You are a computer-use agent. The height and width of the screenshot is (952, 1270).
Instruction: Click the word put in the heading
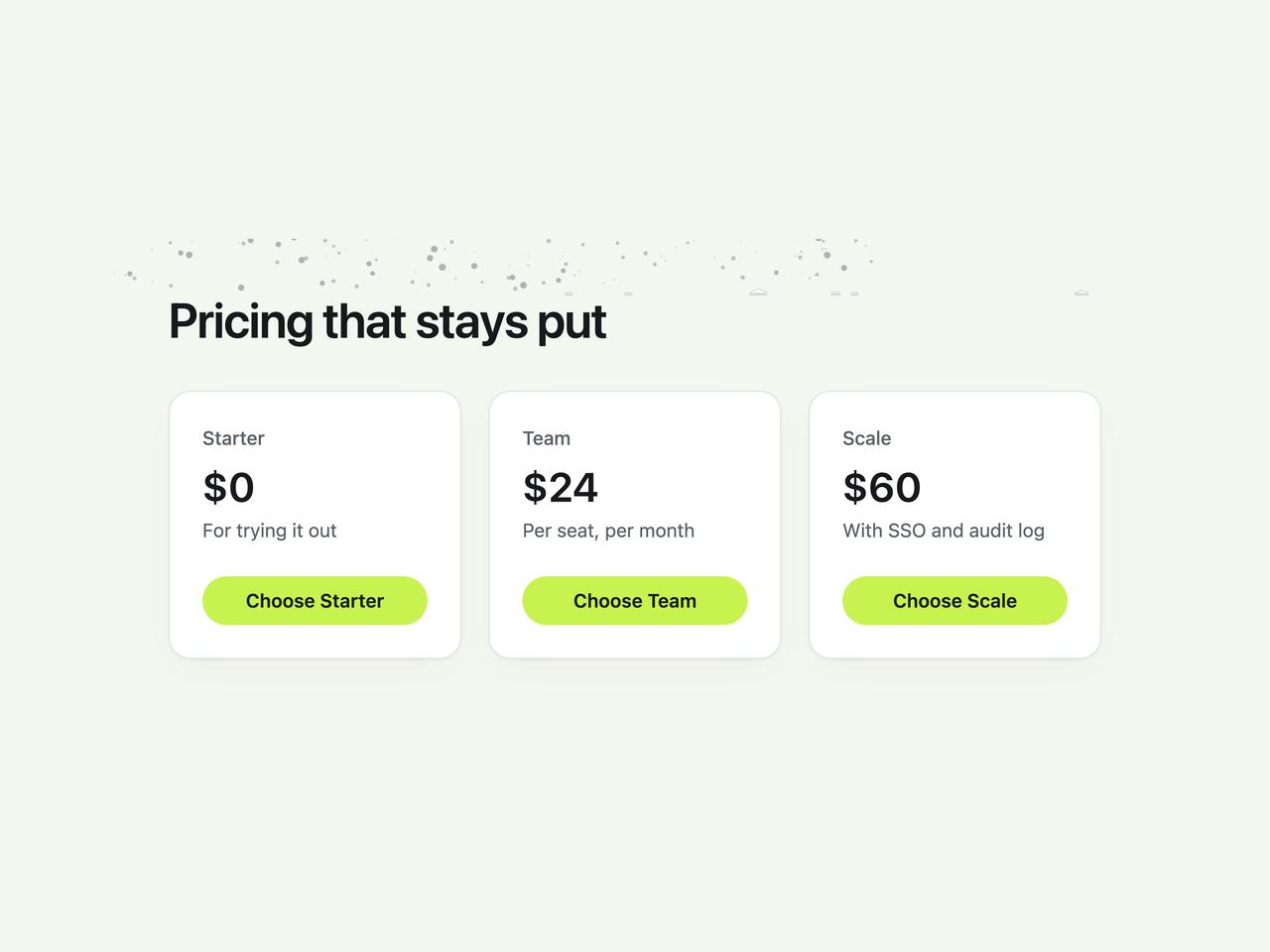pos(571,323)
